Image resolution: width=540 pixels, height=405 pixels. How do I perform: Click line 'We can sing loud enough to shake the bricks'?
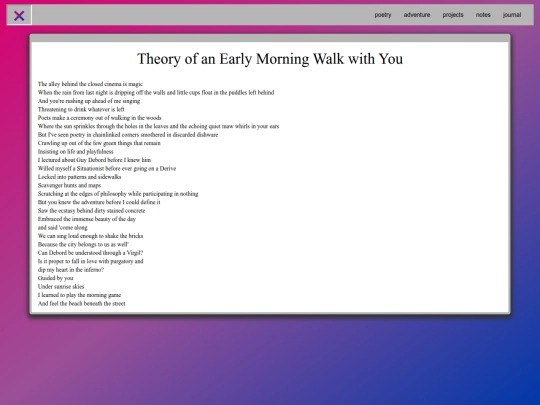[90, 236]
